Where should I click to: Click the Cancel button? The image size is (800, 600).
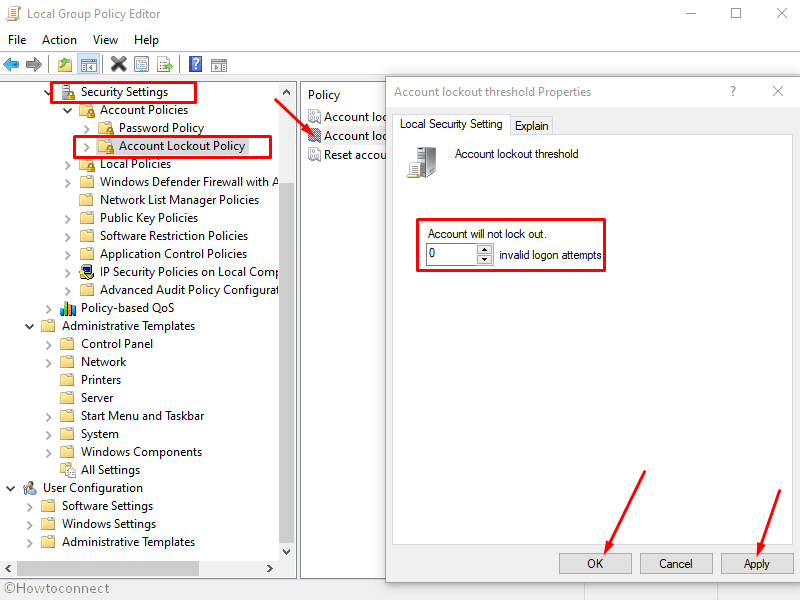pos(676,564)
